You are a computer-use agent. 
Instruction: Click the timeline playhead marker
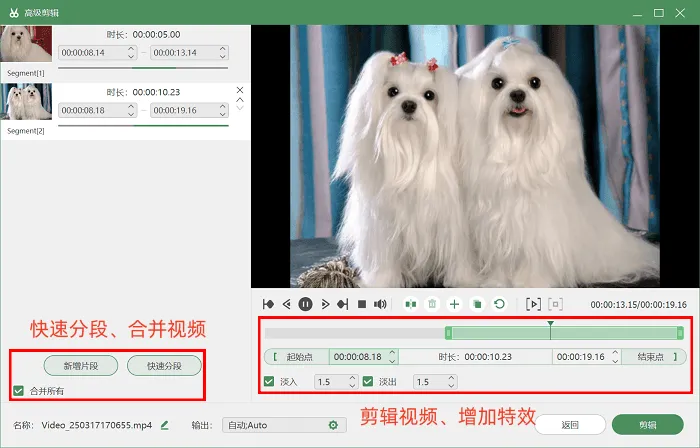tap(550, 329)
